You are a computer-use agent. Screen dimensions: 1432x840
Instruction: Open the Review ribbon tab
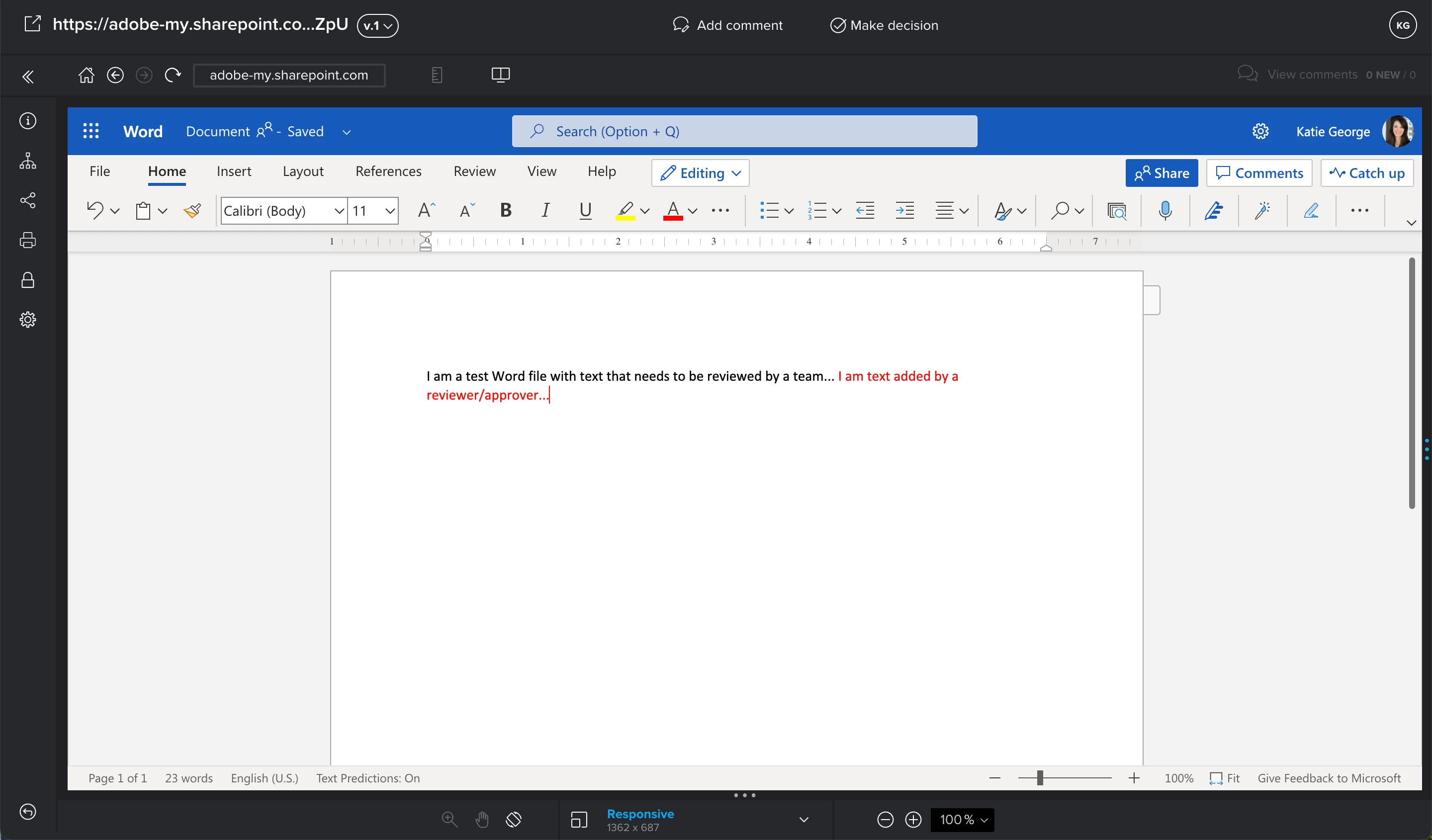click(474, 171)
